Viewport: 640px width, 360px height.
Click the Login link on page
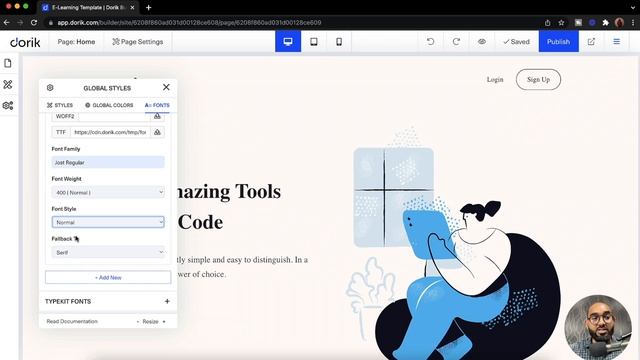pyautogui.click(x=495, y=80)
